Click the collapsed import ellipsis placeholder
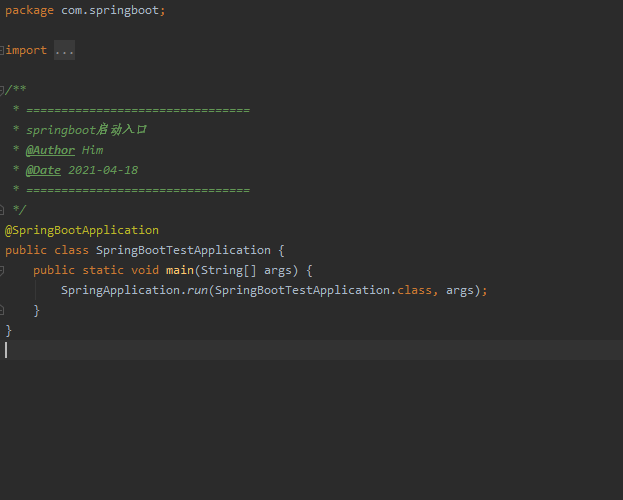Image resolution: width=623 pixels, height=500 pixels. coord(64,50)
